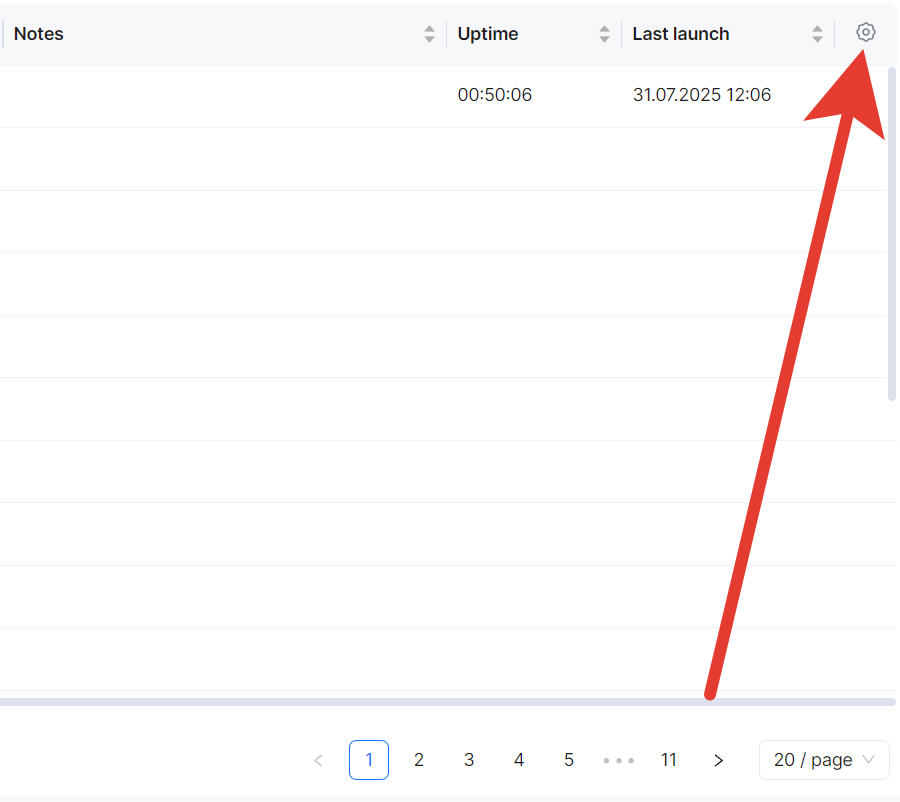
Task: Go to page 2
Action: tap(419, 760)
